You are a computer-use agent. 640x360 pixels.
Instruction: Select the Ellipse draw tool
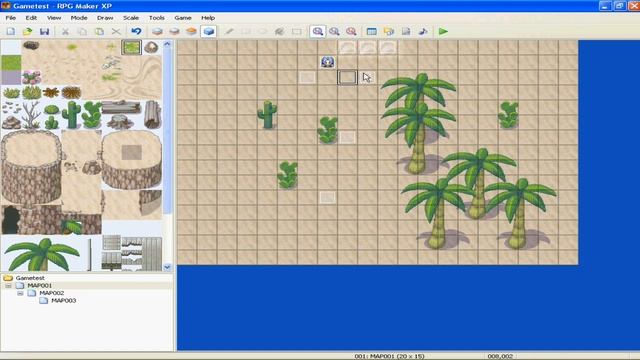[x=263, y=31]
